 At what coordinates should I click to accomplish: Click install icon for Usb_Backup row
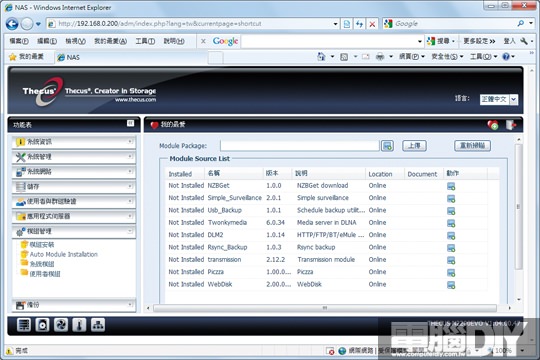[x=451, y=211]
